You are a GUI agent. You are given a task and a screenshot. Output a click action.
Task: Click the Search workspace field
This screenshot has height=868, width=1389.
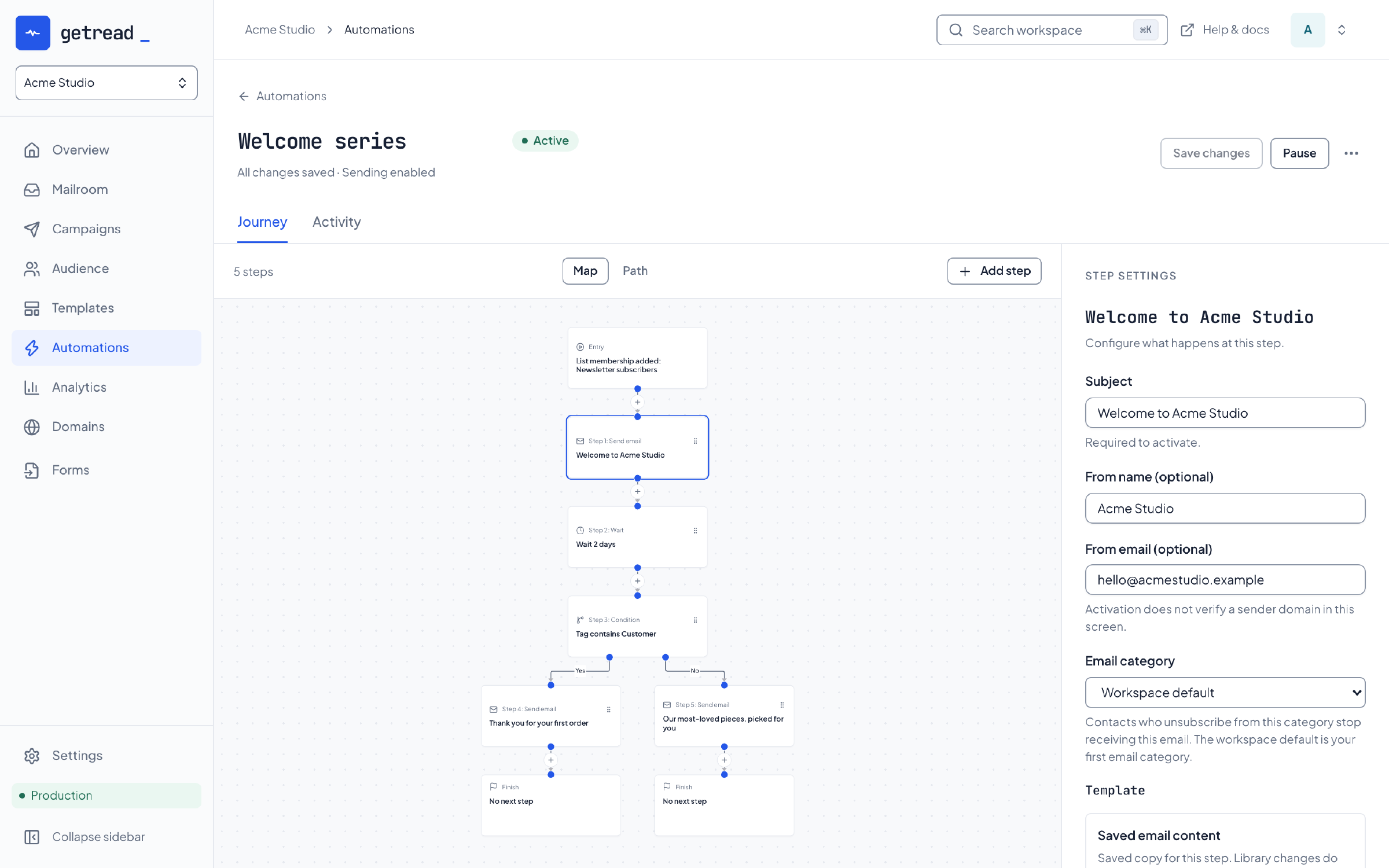click(x=1052, y=30)
